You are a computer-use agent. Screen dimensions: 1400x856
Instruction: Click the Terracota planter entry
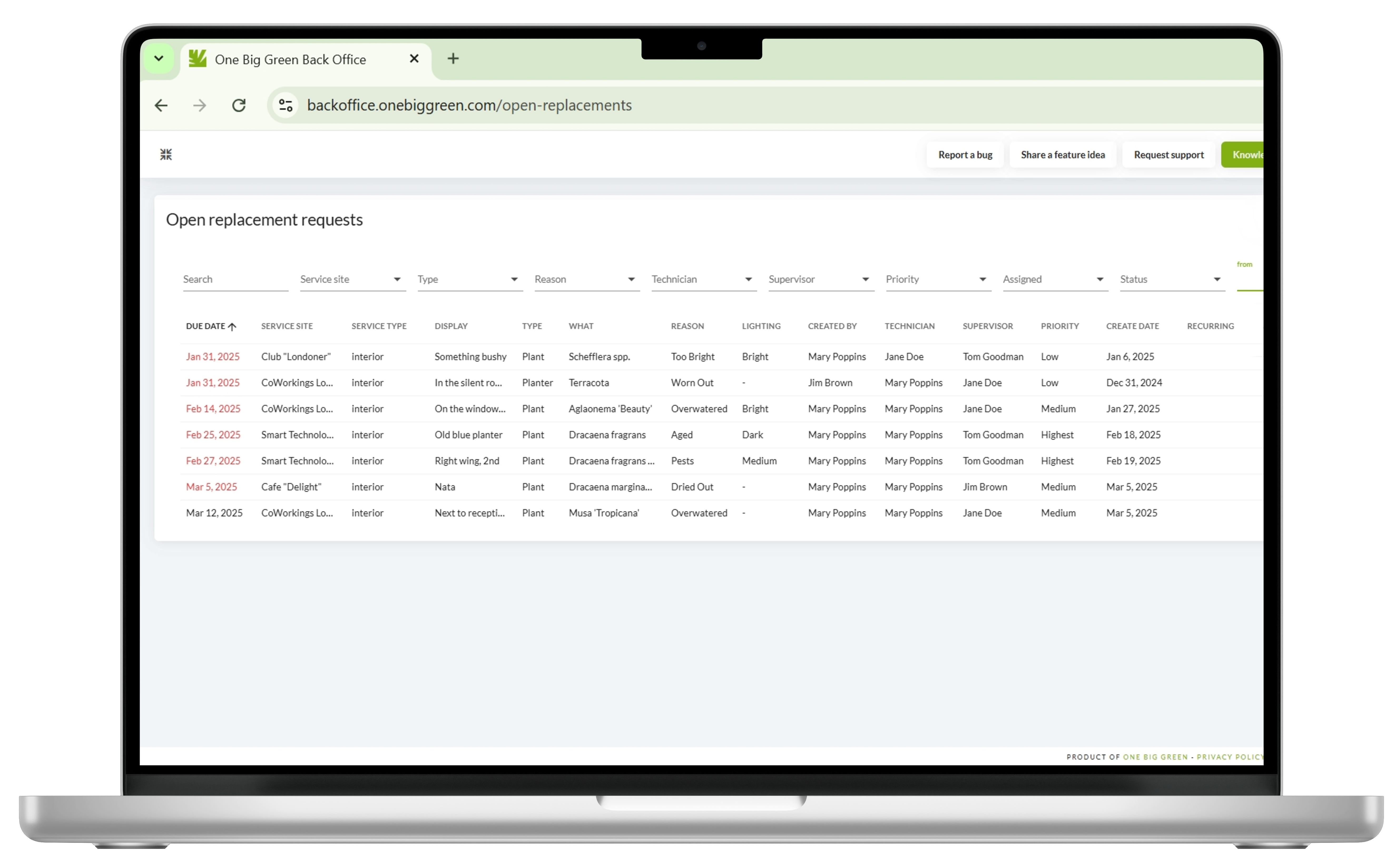tap(589, 383)
